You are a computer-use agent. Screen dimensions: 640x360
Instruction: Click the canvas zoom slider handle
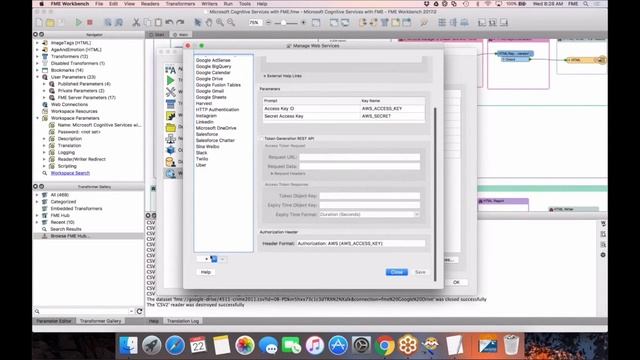coord(283,23)
